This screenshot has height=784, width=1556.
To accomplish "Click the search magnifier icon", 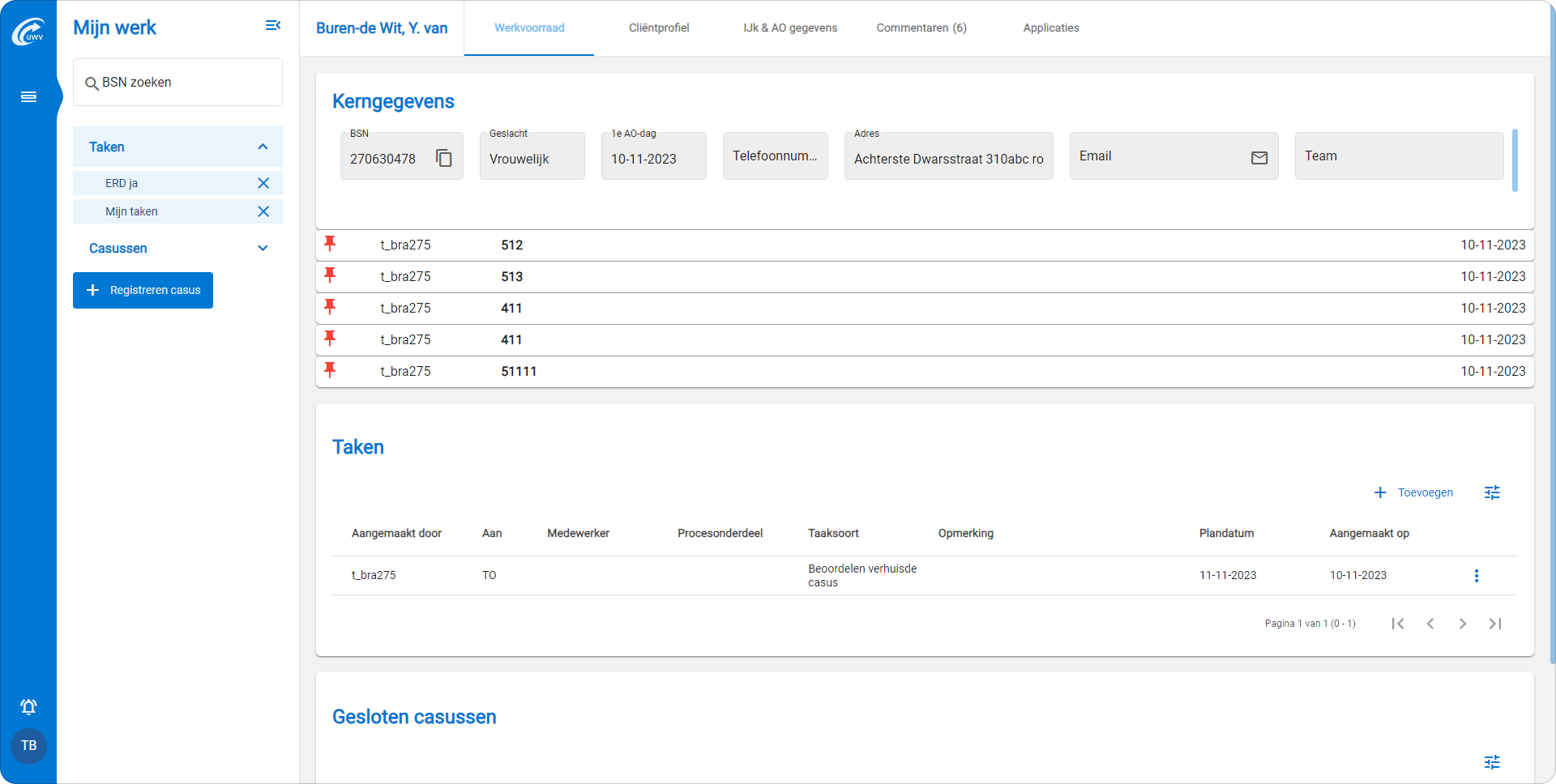I will pyautogui.click(x=92, y=83).
